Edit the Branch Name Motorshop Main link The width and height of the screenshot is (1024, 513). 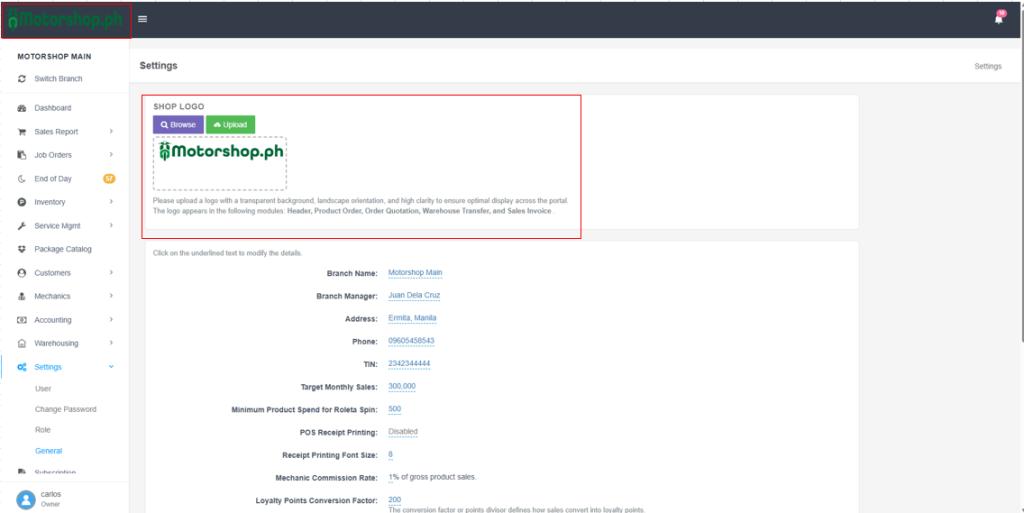click(x=415, y=273)
